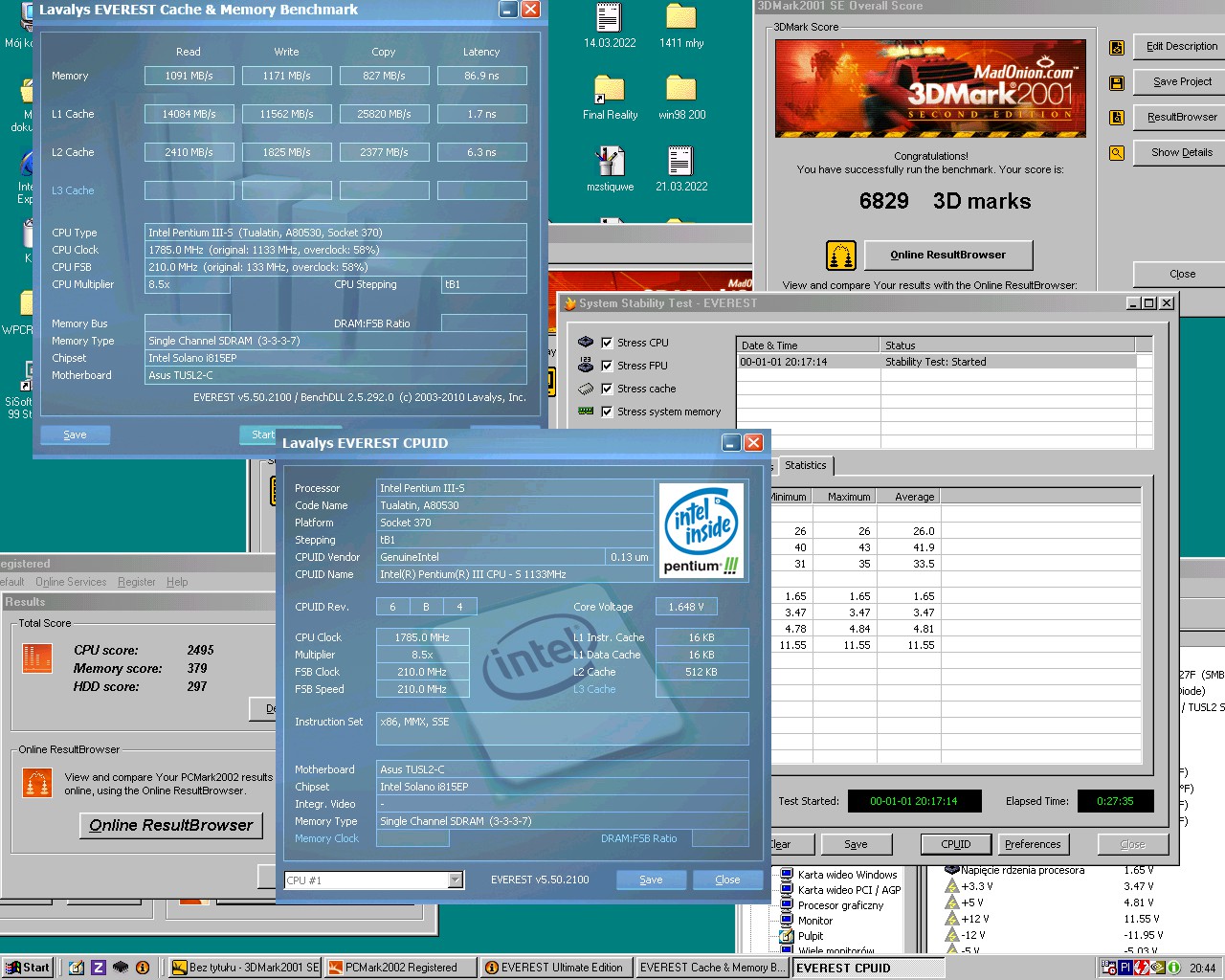Screen dimensions: 1225x980
Task: Open the Online Services menu in PCMark2002
Action: point(71,582)
